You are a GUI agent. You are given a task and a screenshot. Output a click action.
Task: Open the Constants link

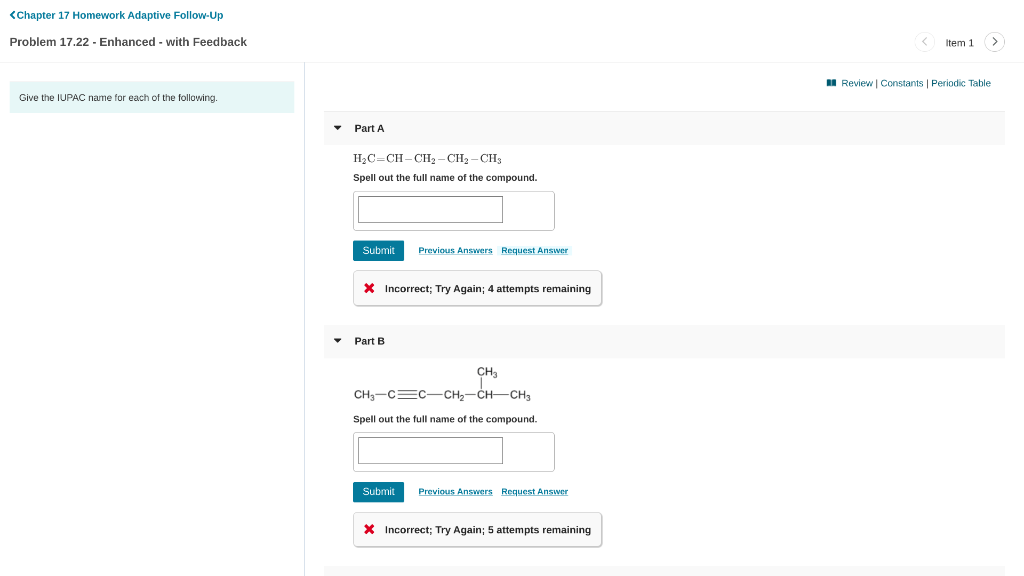(x=902, y=83)
